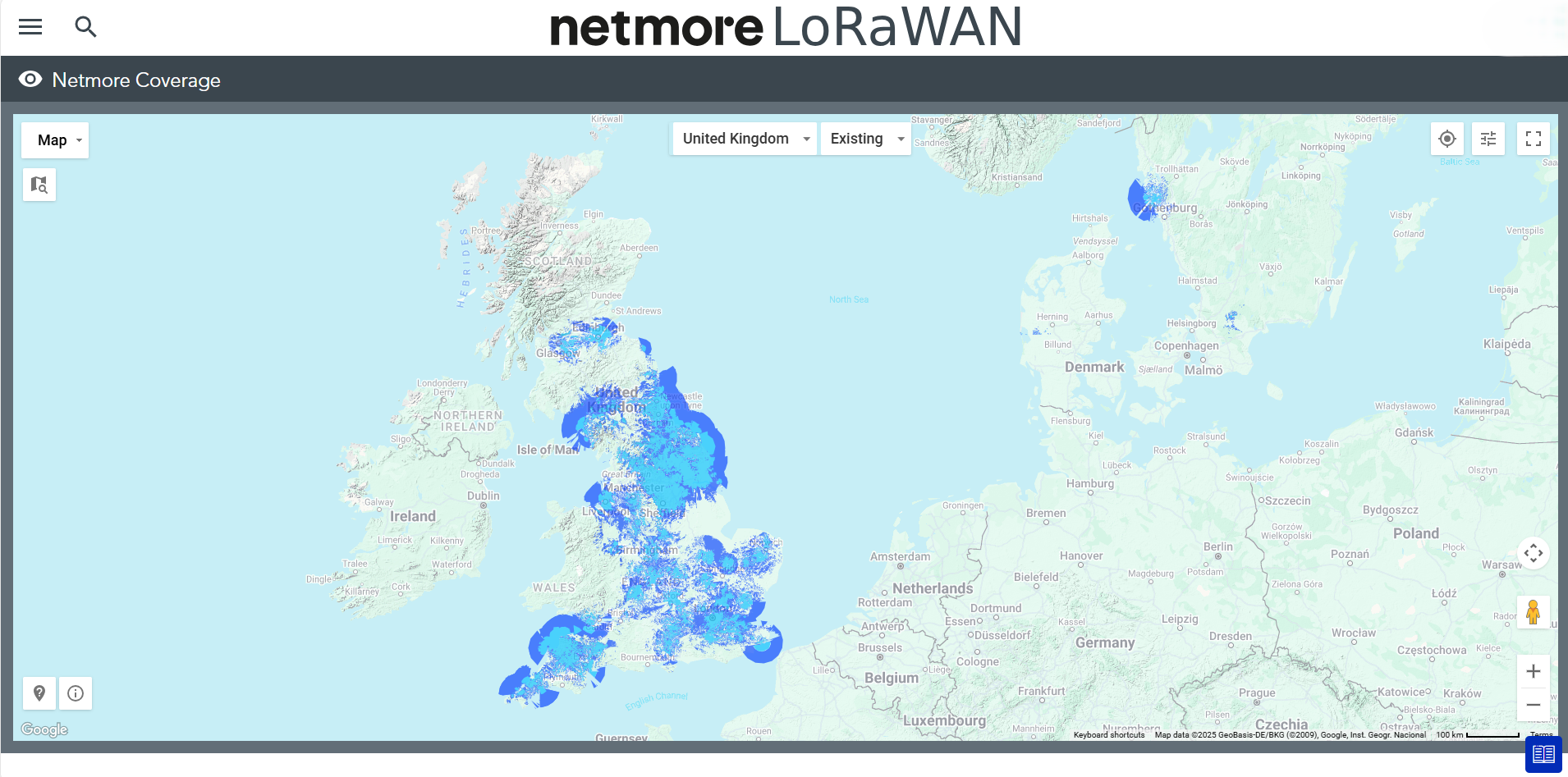Zoom out on the map

pos(1533,705)
